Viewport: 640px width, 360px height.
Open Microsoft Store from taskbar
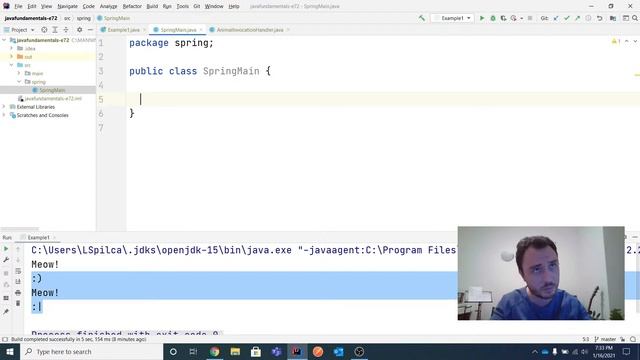(256, 351)
